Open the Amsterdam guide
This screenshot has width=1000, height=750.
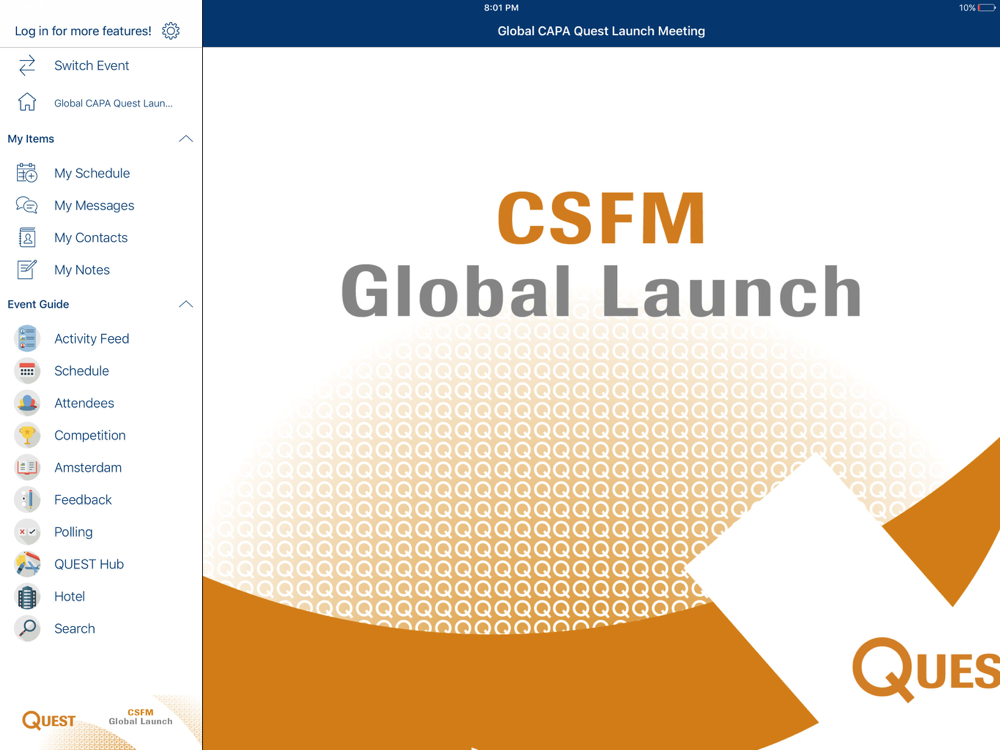pos(87,467)
